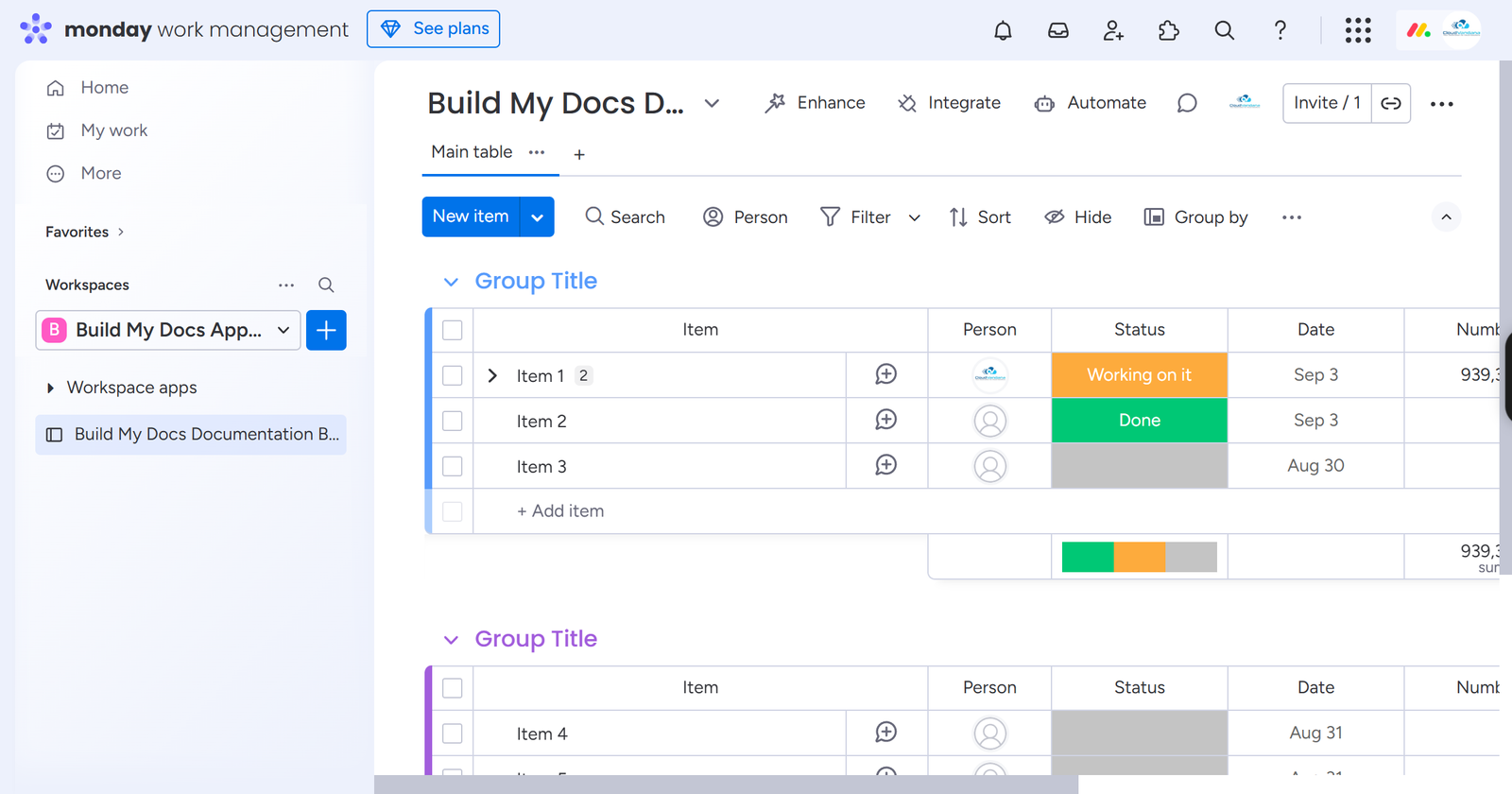Check the Item 1 row checkbox

click(x=453, y=375)
